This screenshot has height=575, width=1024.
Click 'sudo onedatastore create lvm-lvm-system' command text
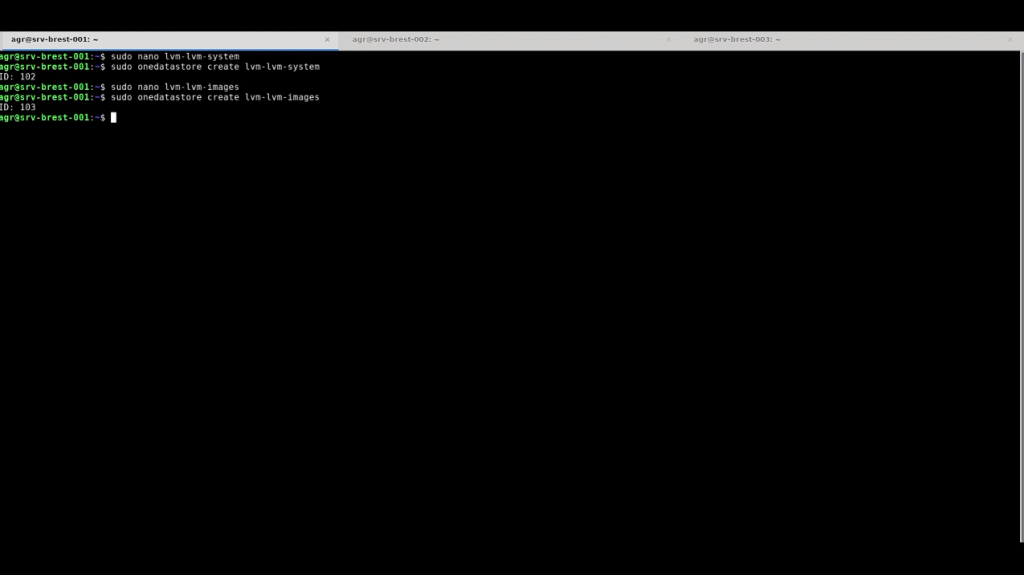[x=215, y=67]
